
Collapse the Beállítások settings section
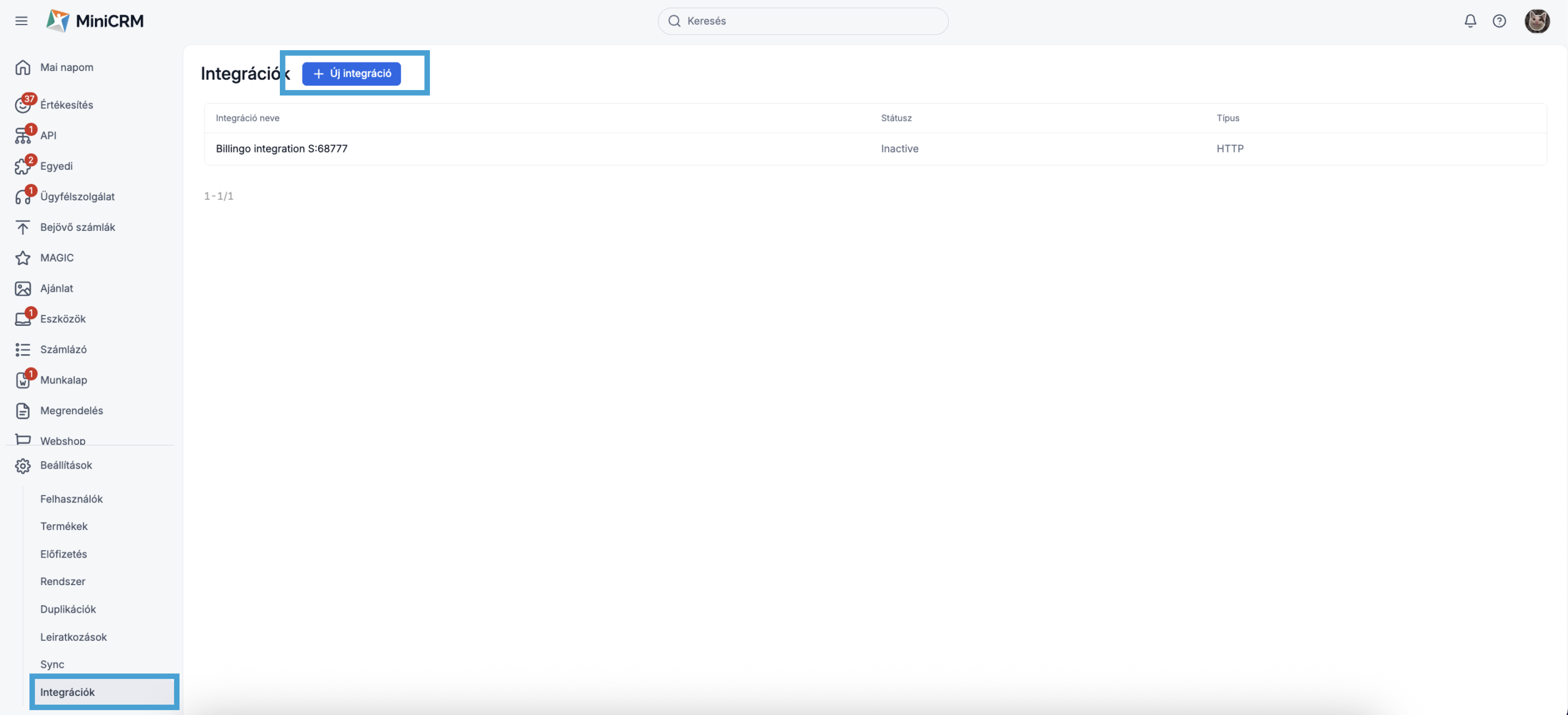[x=66, y=465]
